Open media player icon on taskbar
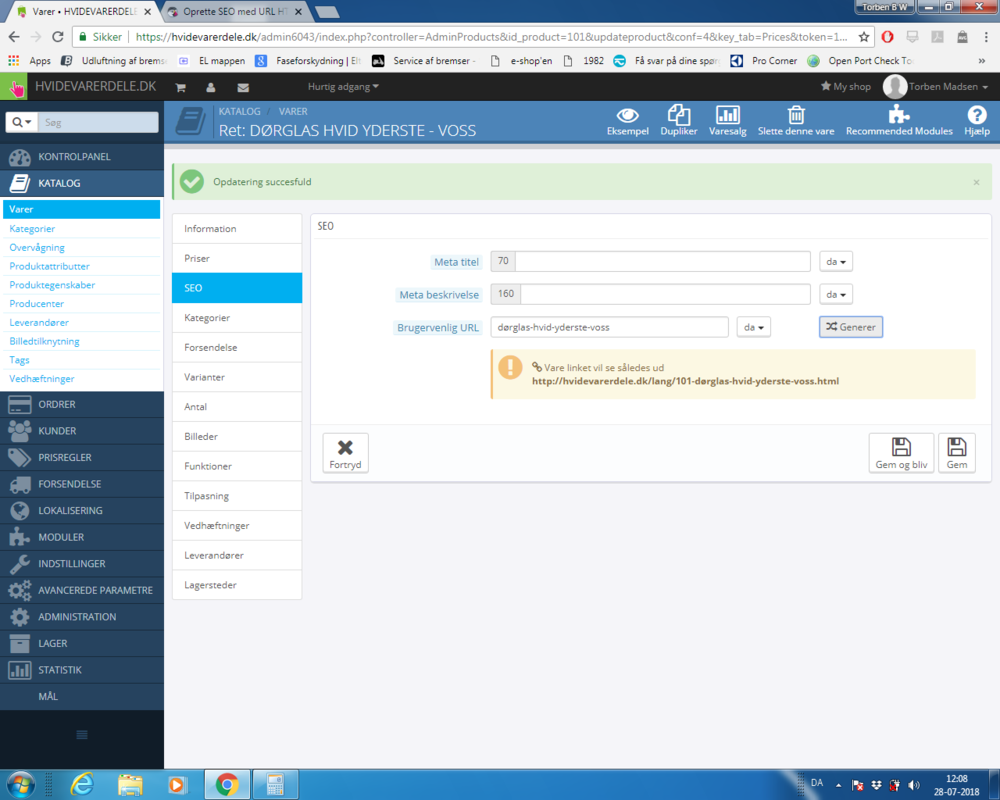 pos(177,785)
